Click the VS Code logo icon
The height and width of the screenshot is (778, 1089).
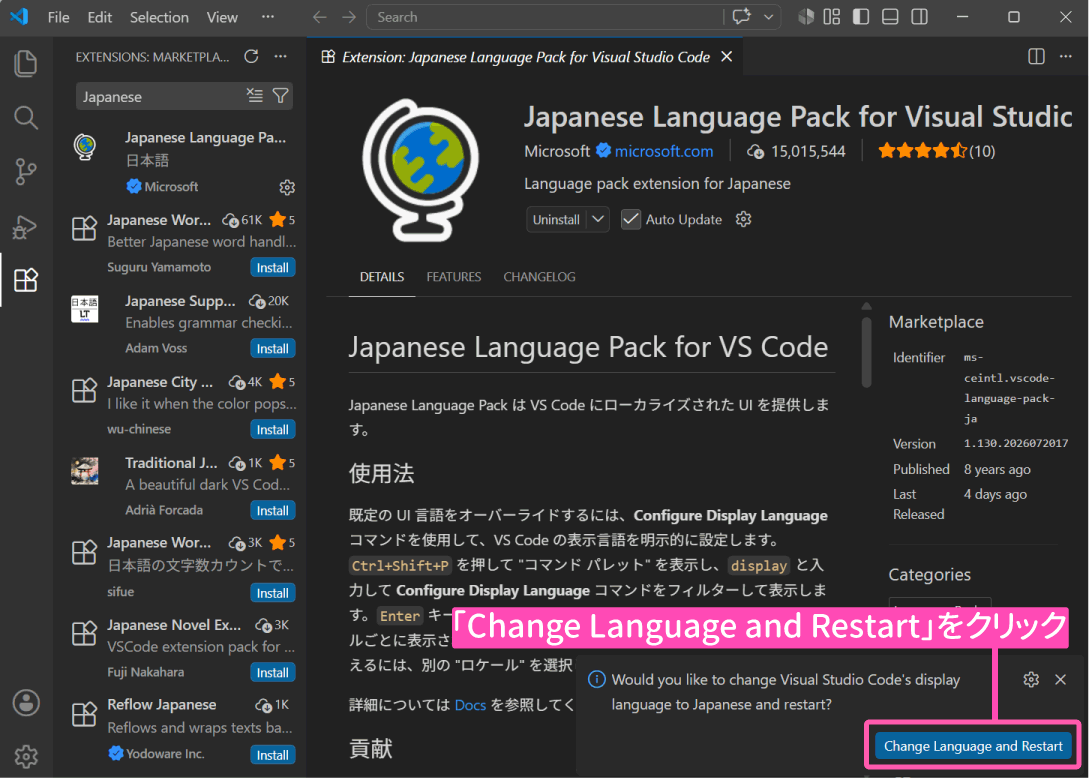(x=19, y=17)
